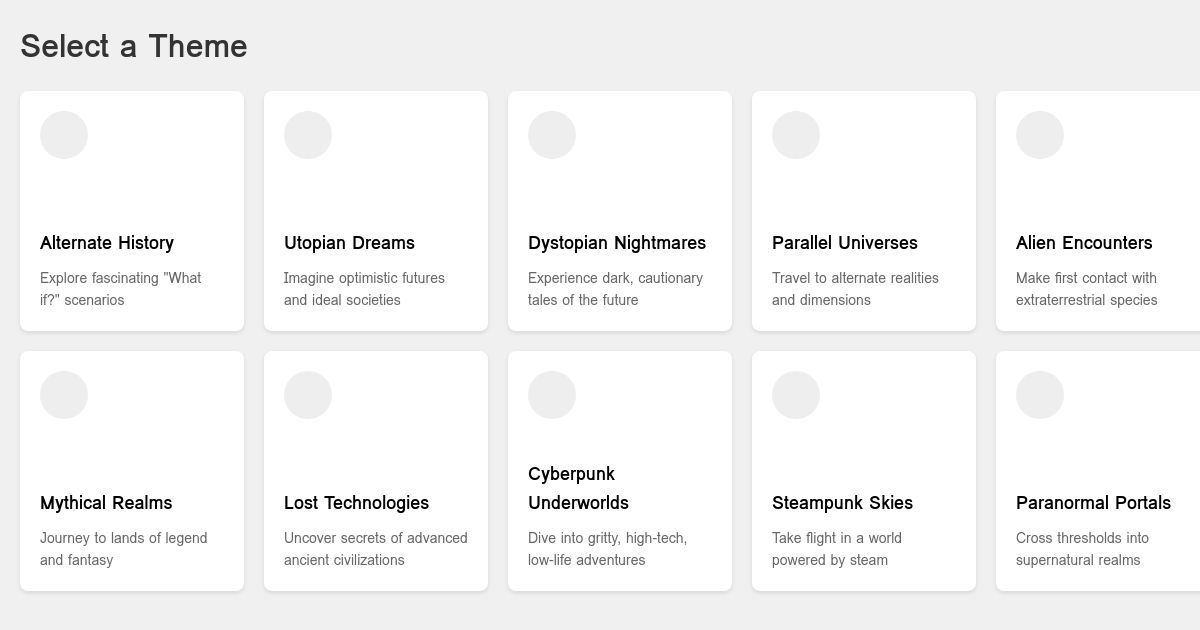The image size is (1200, 630).
Task: Click the Paranormal Portals circle icon
Action: point(1039,394)
